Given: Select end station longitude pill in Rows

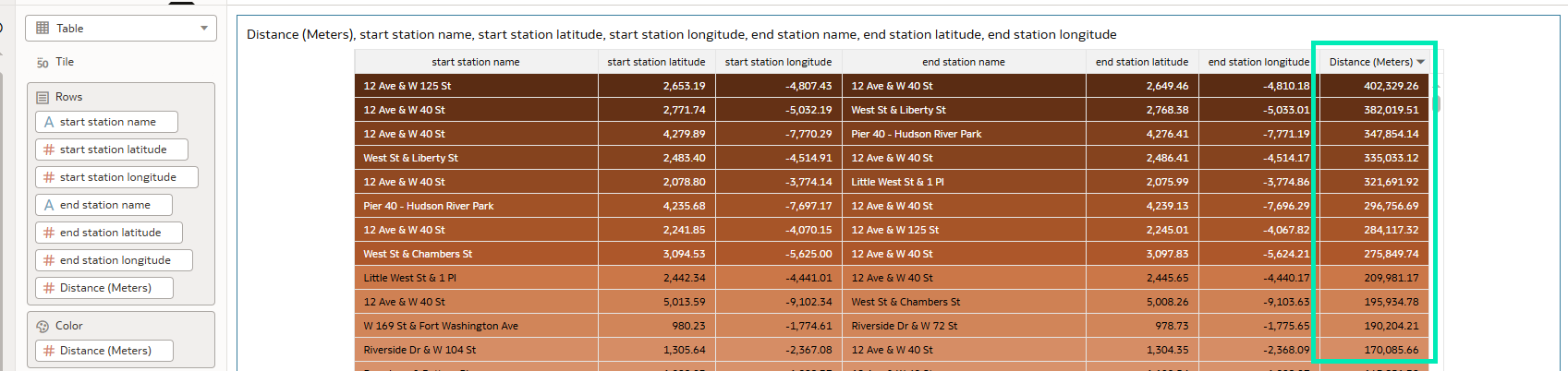Looking at the screenshot, I should pyautogui.click(x=115, y=260).
